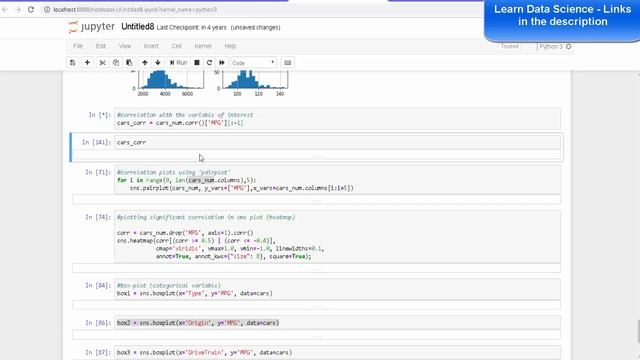Cut selected cells with scissors icon
Viewport: 640px width, 360px height.
pyautogui.click(x=102, y=62)
